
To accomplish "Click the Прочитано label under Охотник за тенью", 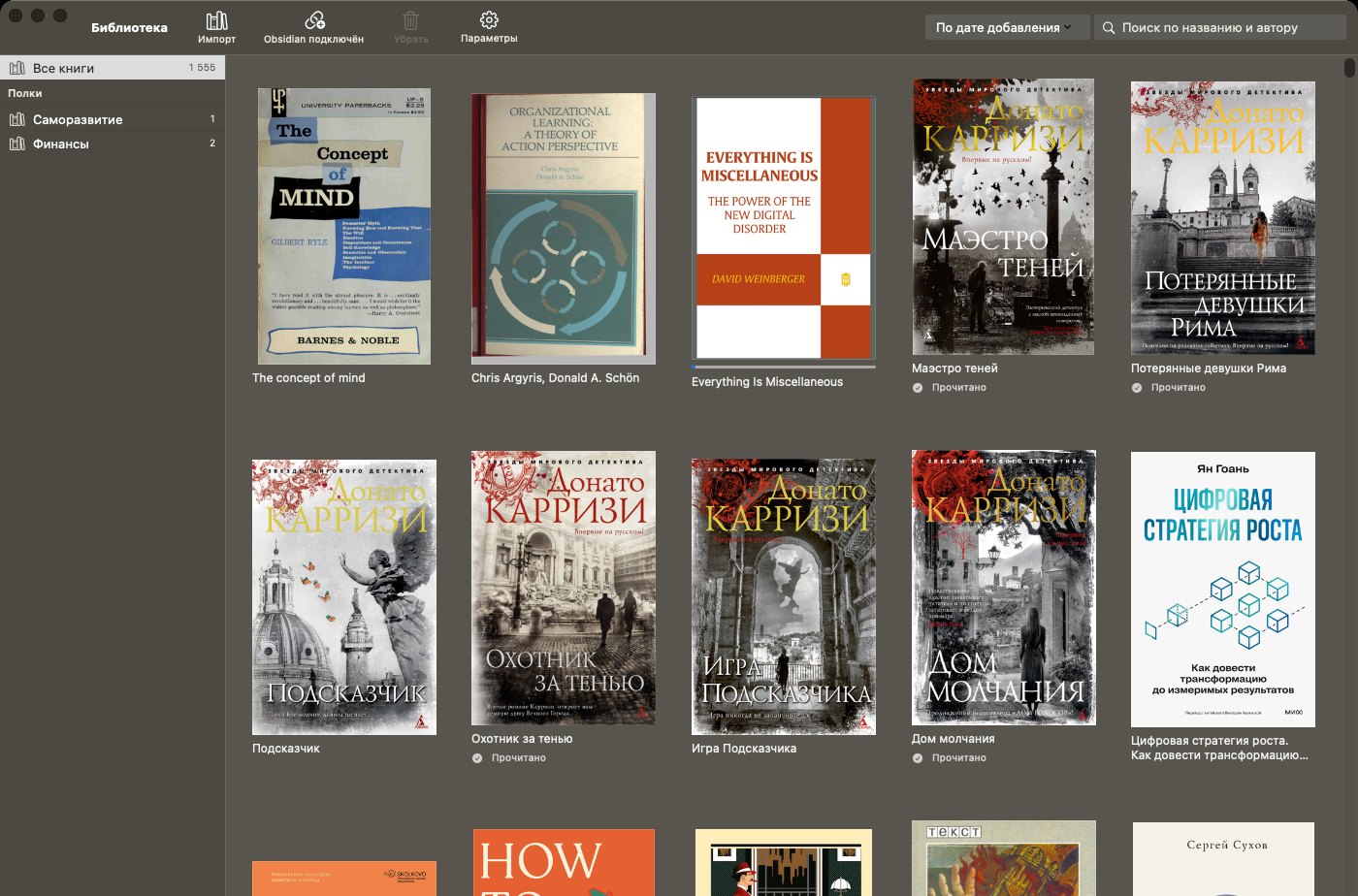I will pyautogui.click(x=519, y=758).
